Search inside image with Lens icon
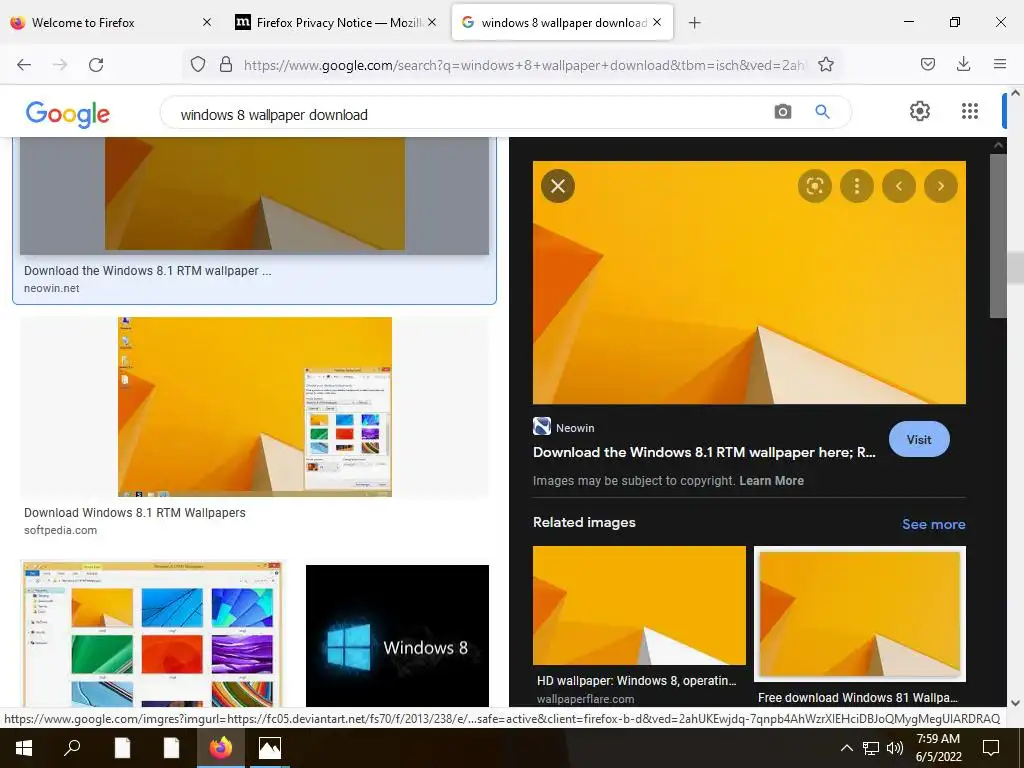 coord(814,186)
